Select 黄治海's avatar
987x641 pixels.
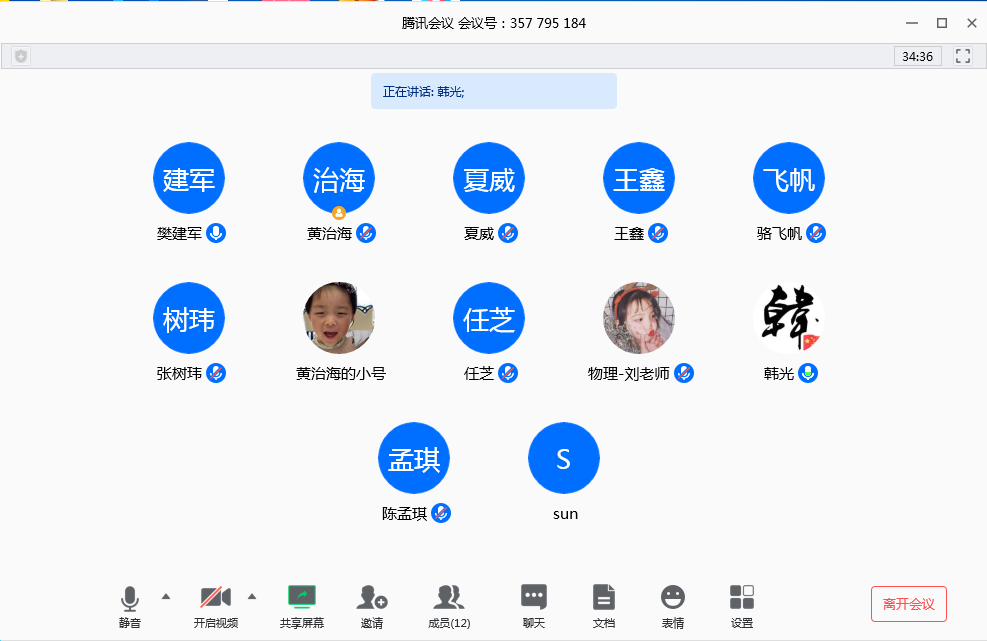pyautogui.click(x=339, y=178)
